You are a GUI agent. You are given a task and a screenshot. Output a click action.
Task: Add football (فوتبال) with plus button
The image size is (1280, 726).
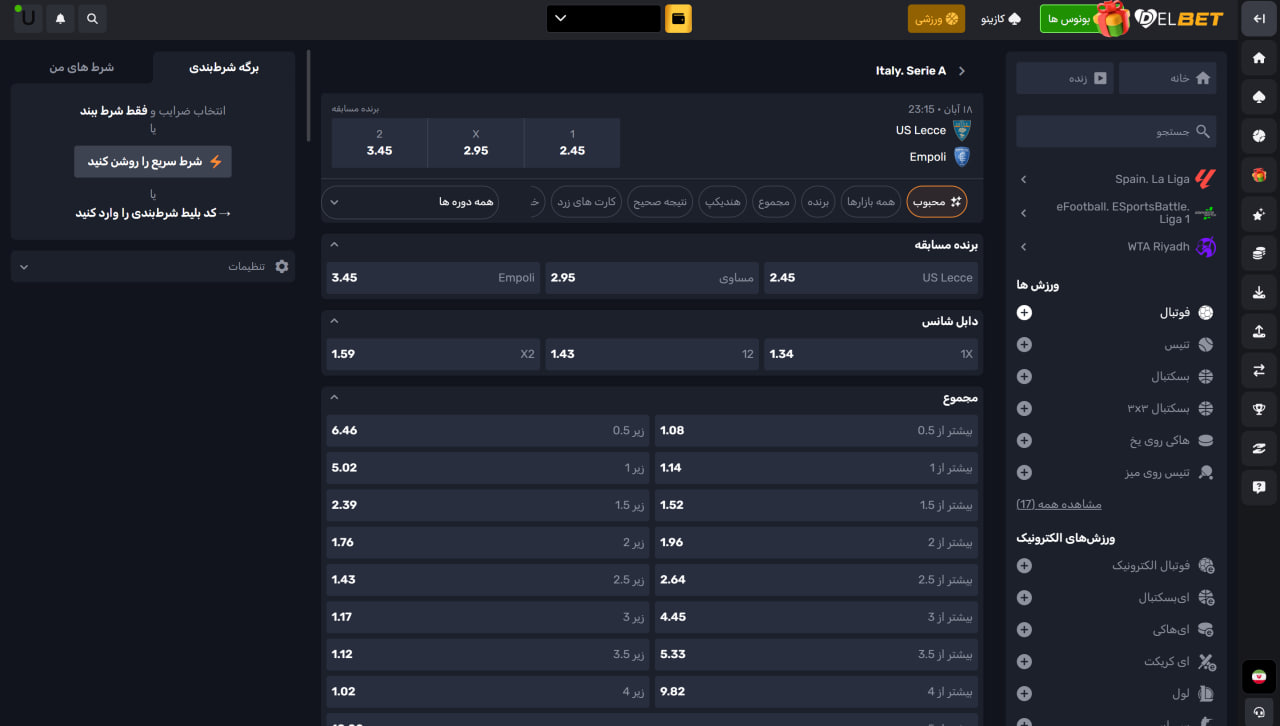1024,313
